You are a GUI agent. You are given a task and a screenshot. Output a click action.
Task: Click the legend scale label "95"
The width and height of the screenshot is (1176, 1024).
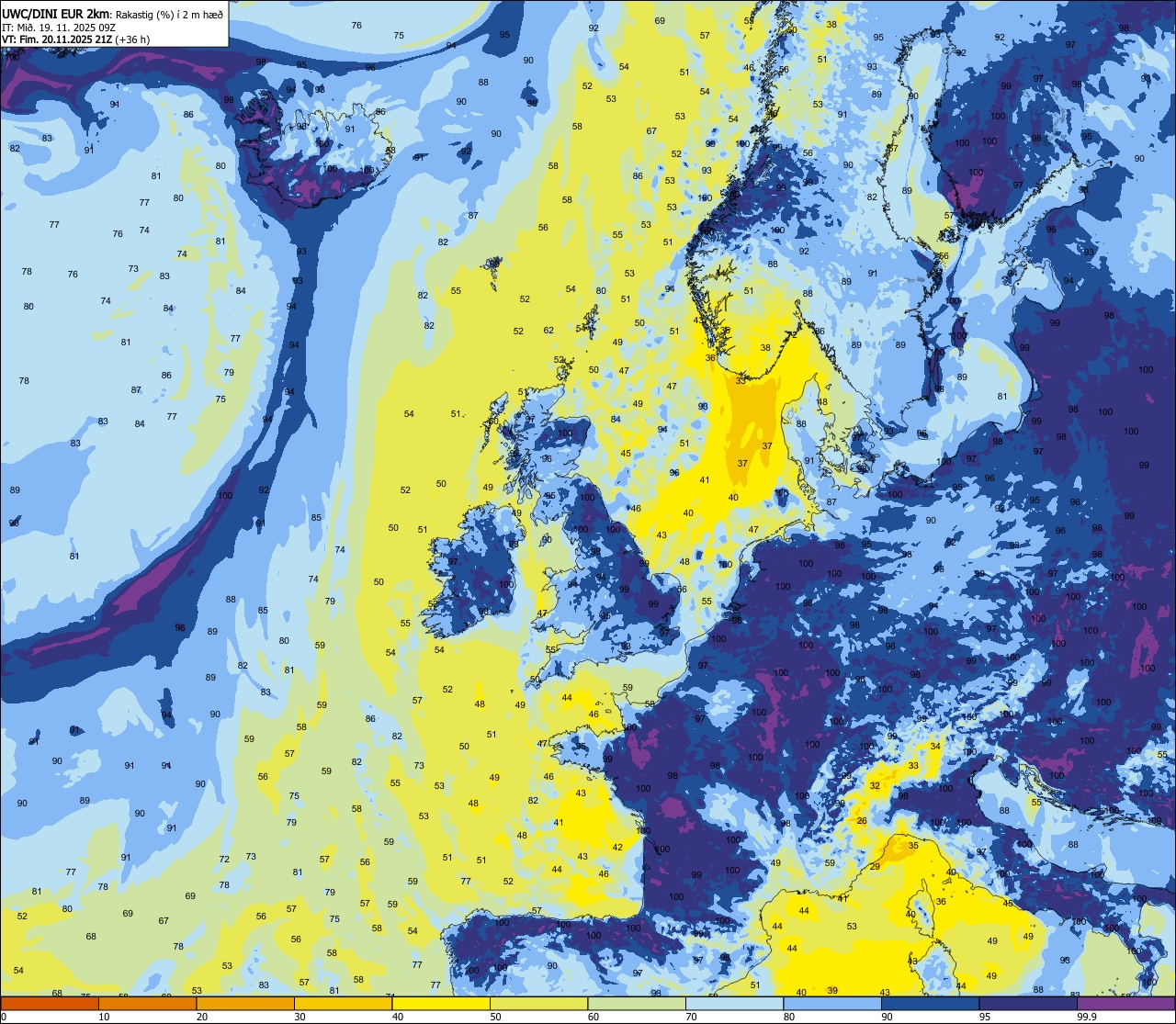tap(985, 1017)
